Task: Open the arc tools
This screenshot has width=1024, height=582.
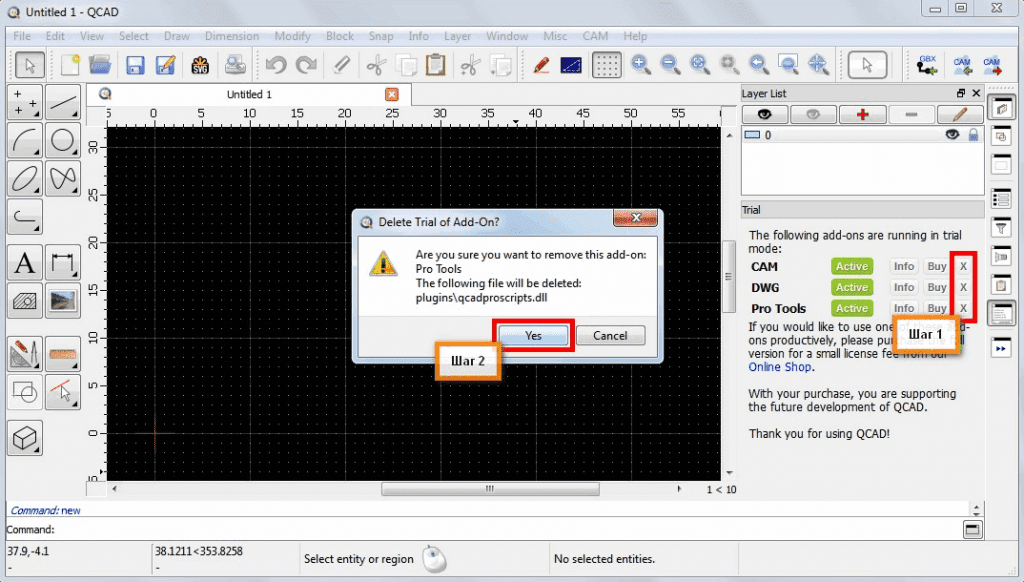Action: coord(25,140)
